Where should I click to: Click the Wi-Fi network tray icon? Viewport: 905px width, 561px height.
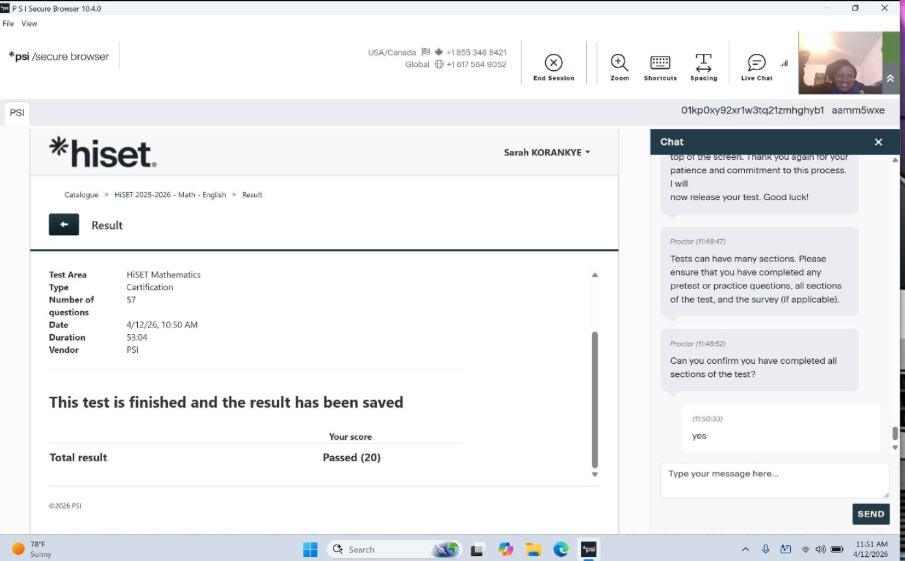805,549
